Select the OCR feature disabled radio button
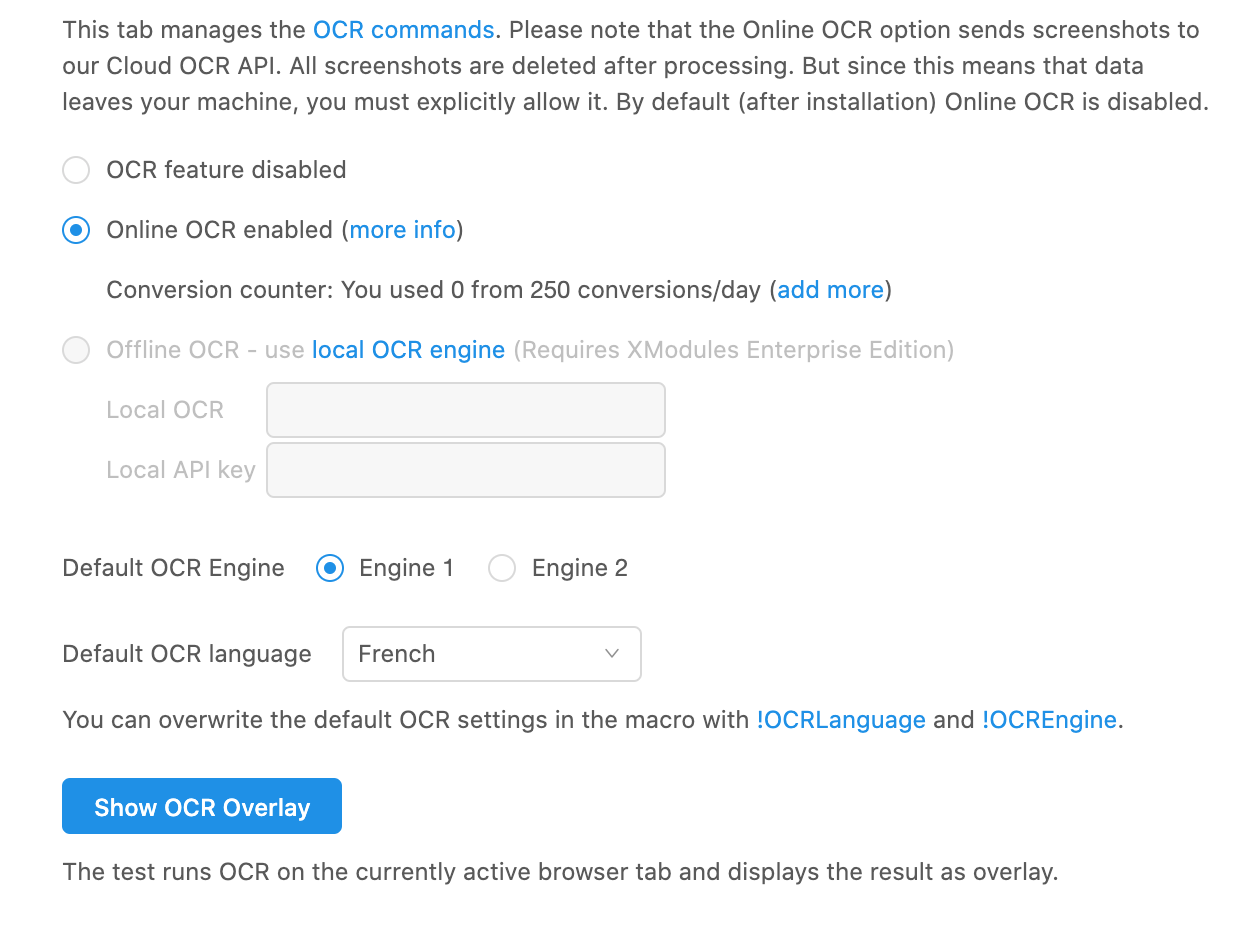Screen dimensions: 1260x926 76,170
